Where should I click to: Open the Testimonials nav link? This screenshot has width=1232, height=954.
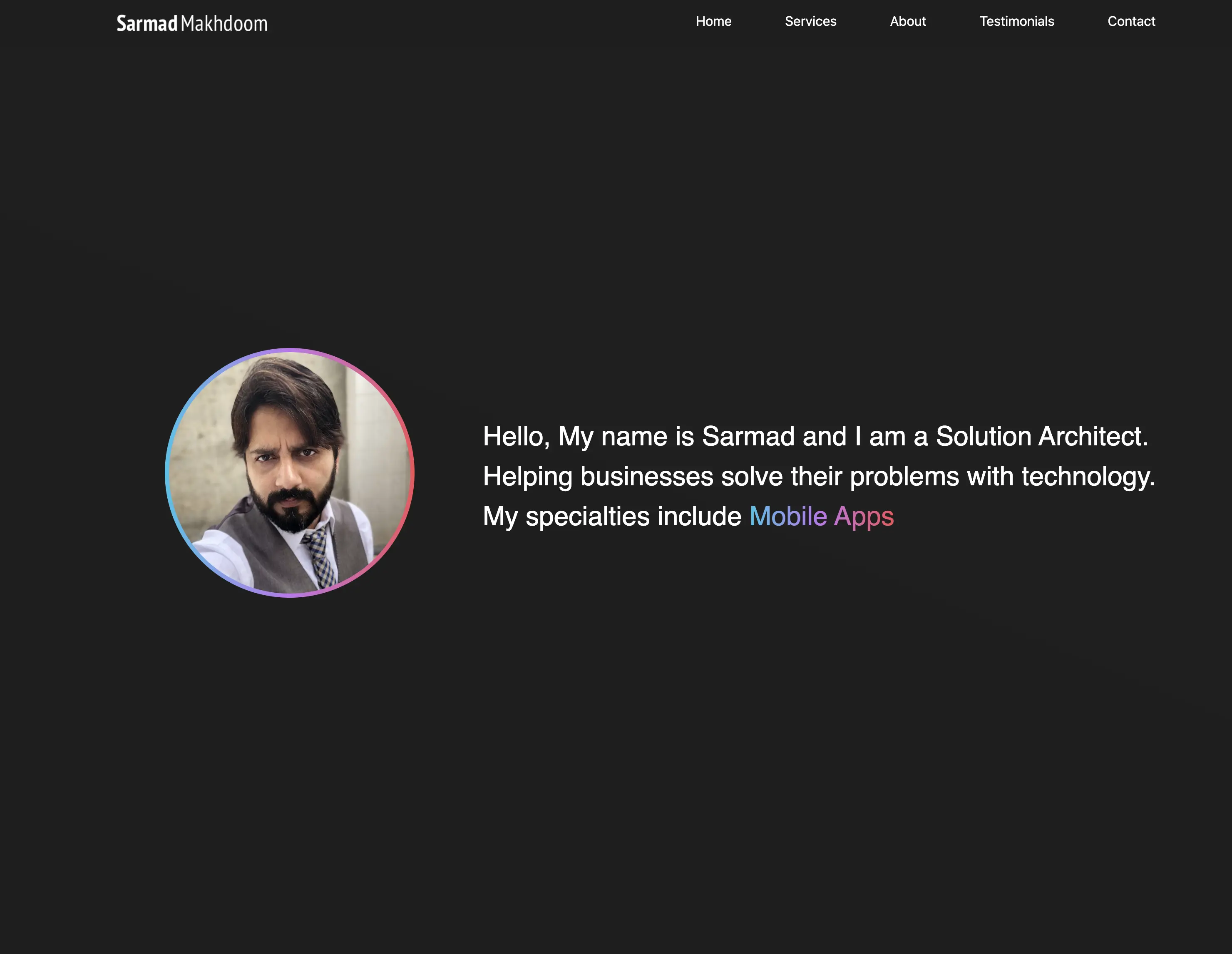tap(1016, 22)
